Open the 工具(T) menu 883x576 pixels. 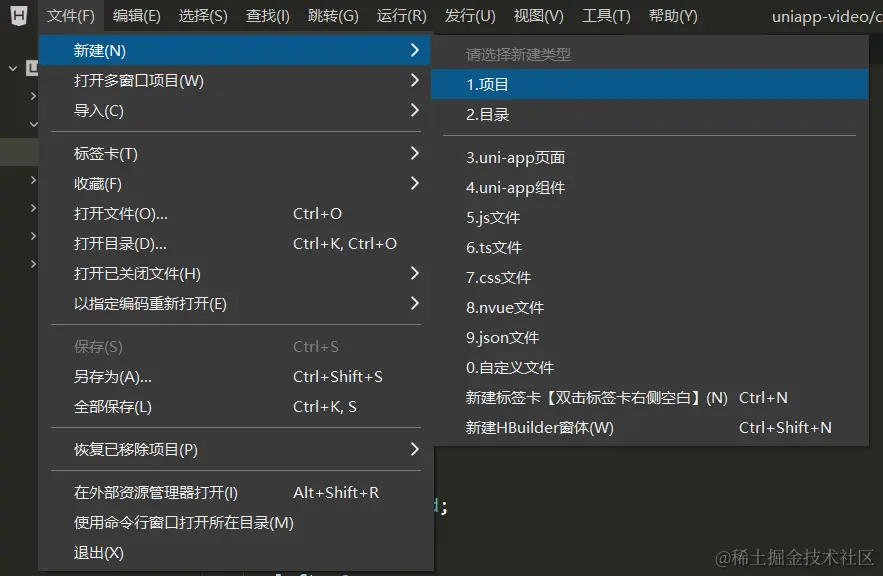tap(605, 16)
